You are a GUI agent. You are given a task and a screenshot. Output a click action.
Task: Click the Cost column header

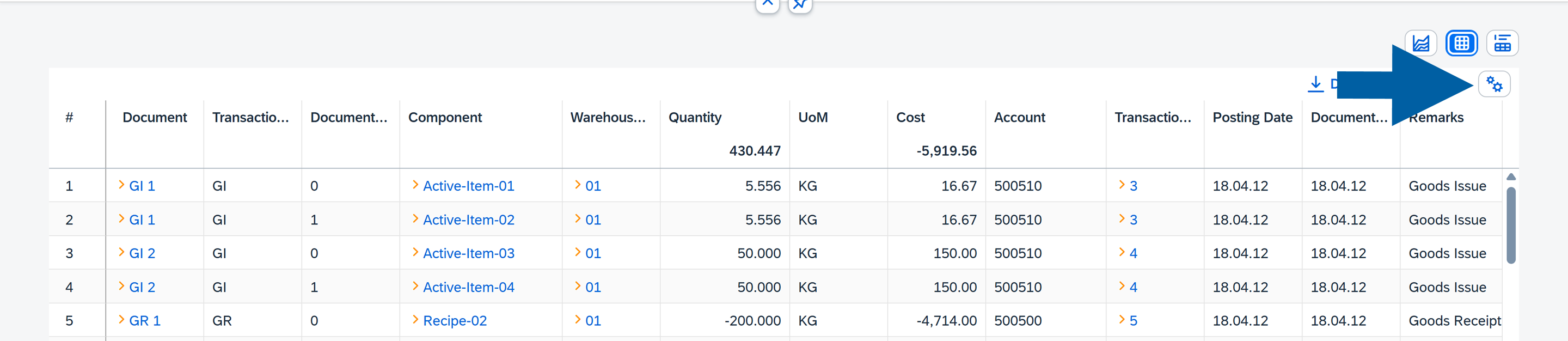click(910, 118)
